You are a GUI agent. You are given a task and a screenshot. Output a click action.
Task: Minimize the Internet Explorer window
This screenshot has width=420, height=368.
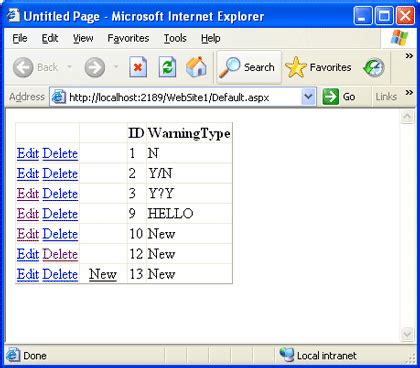click(363, 16)
